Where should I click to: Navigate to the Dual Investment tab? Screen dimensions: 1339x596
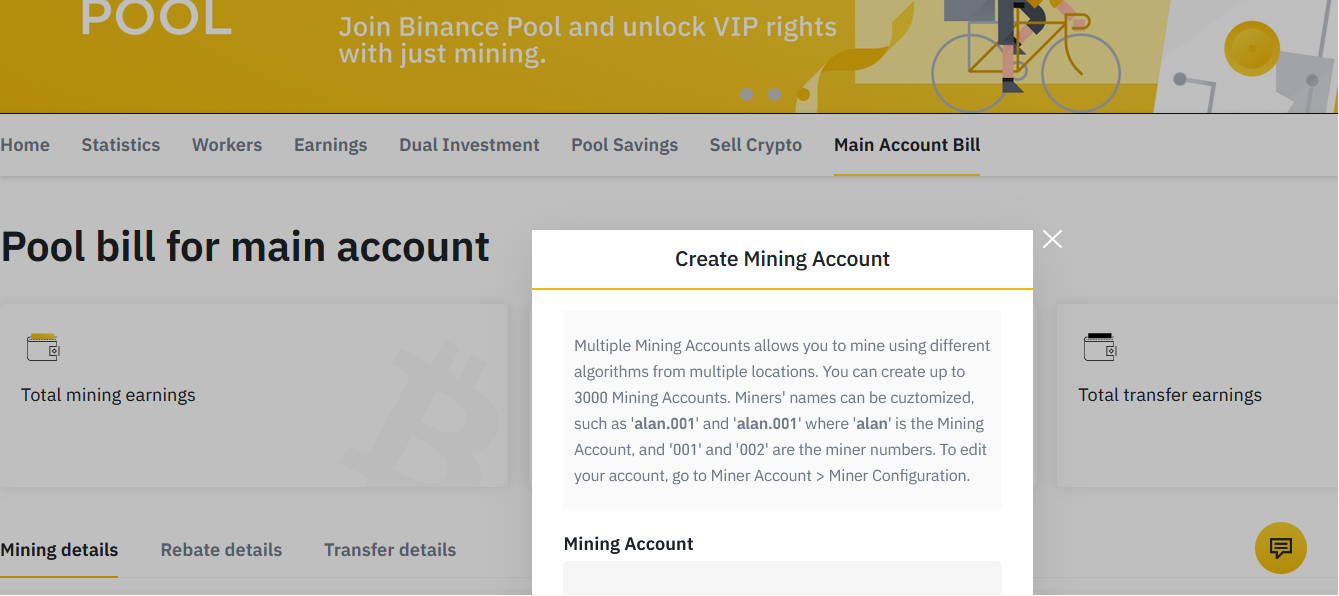click(469, 145)
